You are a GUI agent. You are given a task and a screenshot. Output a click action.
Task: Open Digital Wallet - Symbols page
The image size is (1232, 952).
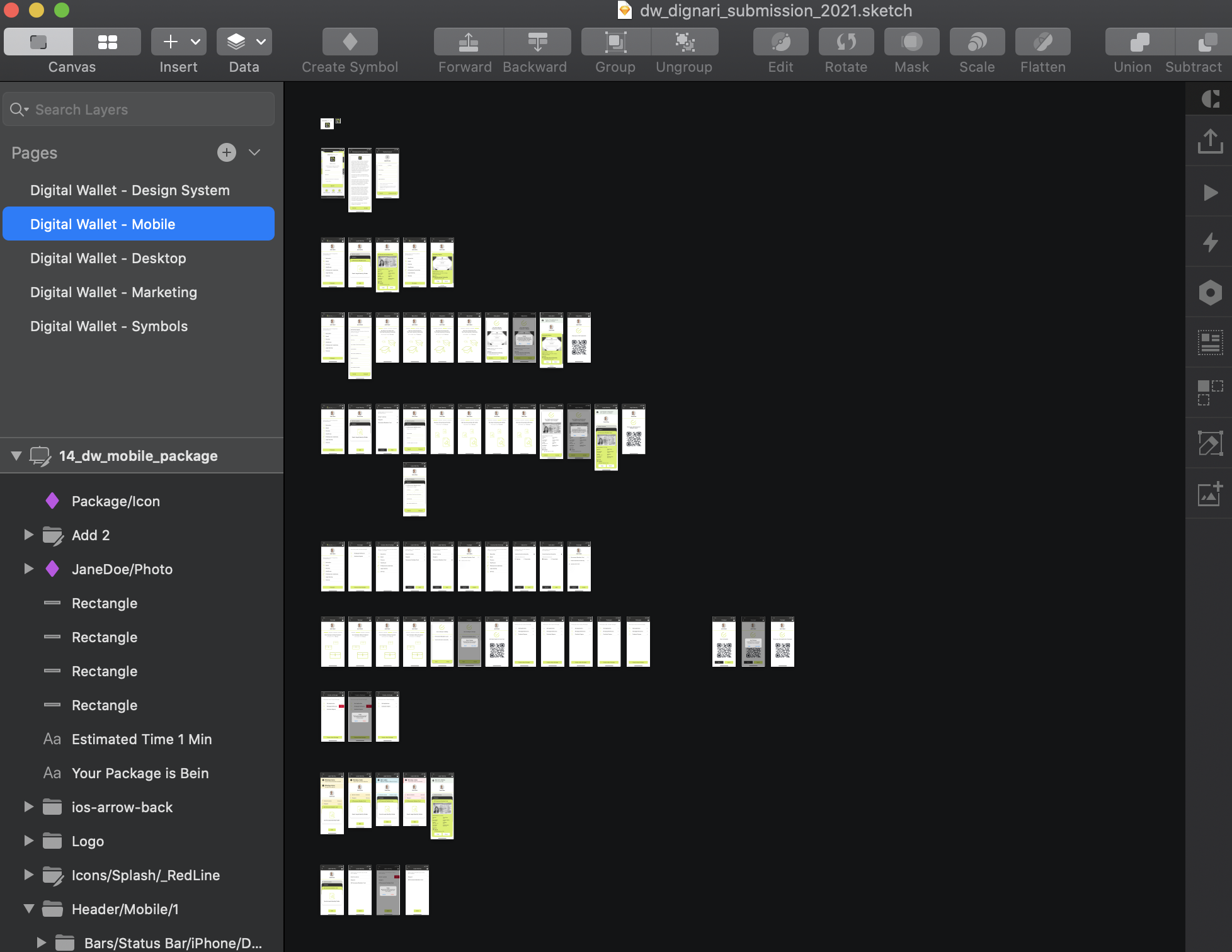pos(109,326)
